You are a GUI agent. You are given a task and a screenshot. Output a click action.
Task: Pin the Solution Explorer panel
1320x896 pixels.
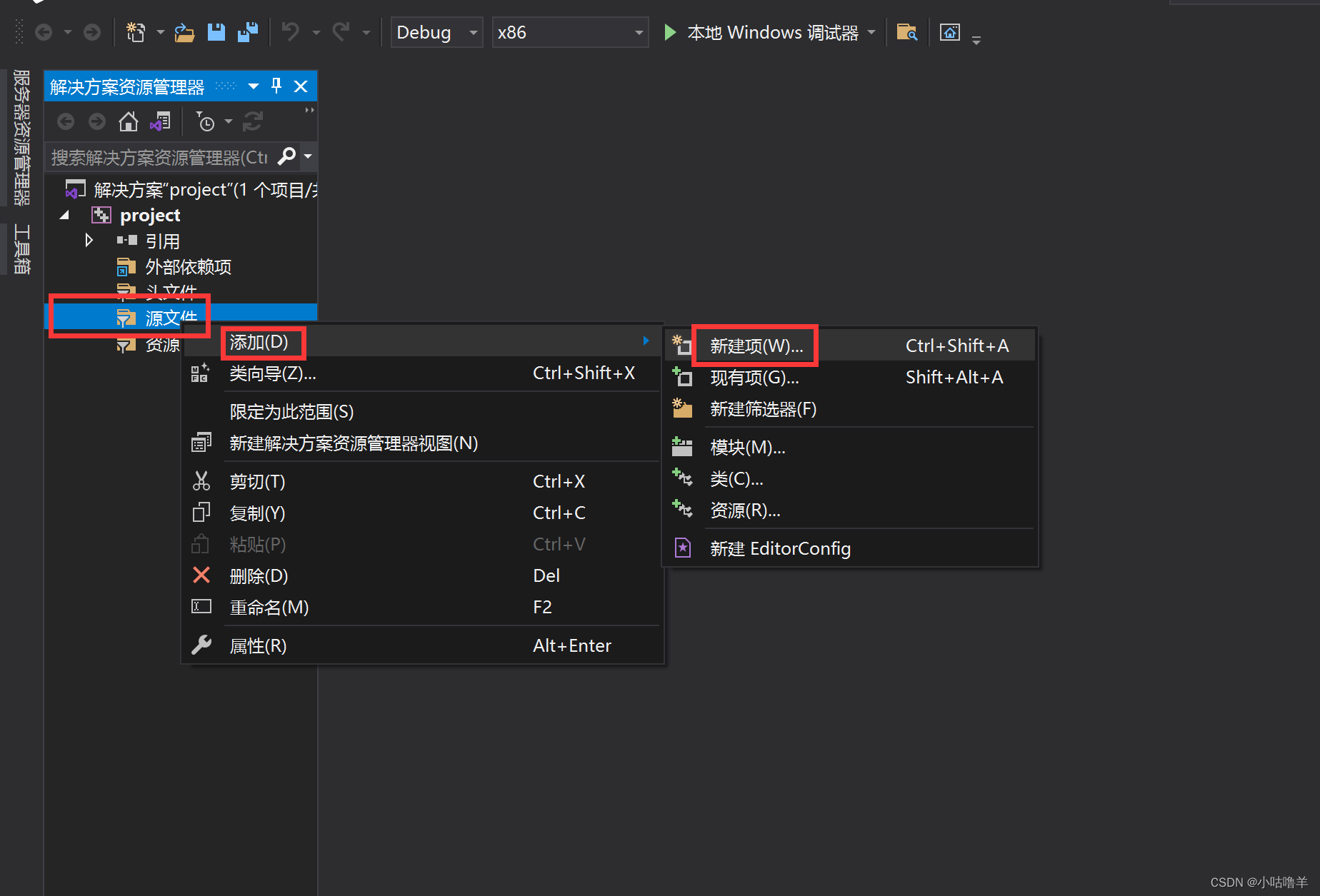(x=276, y=86)
